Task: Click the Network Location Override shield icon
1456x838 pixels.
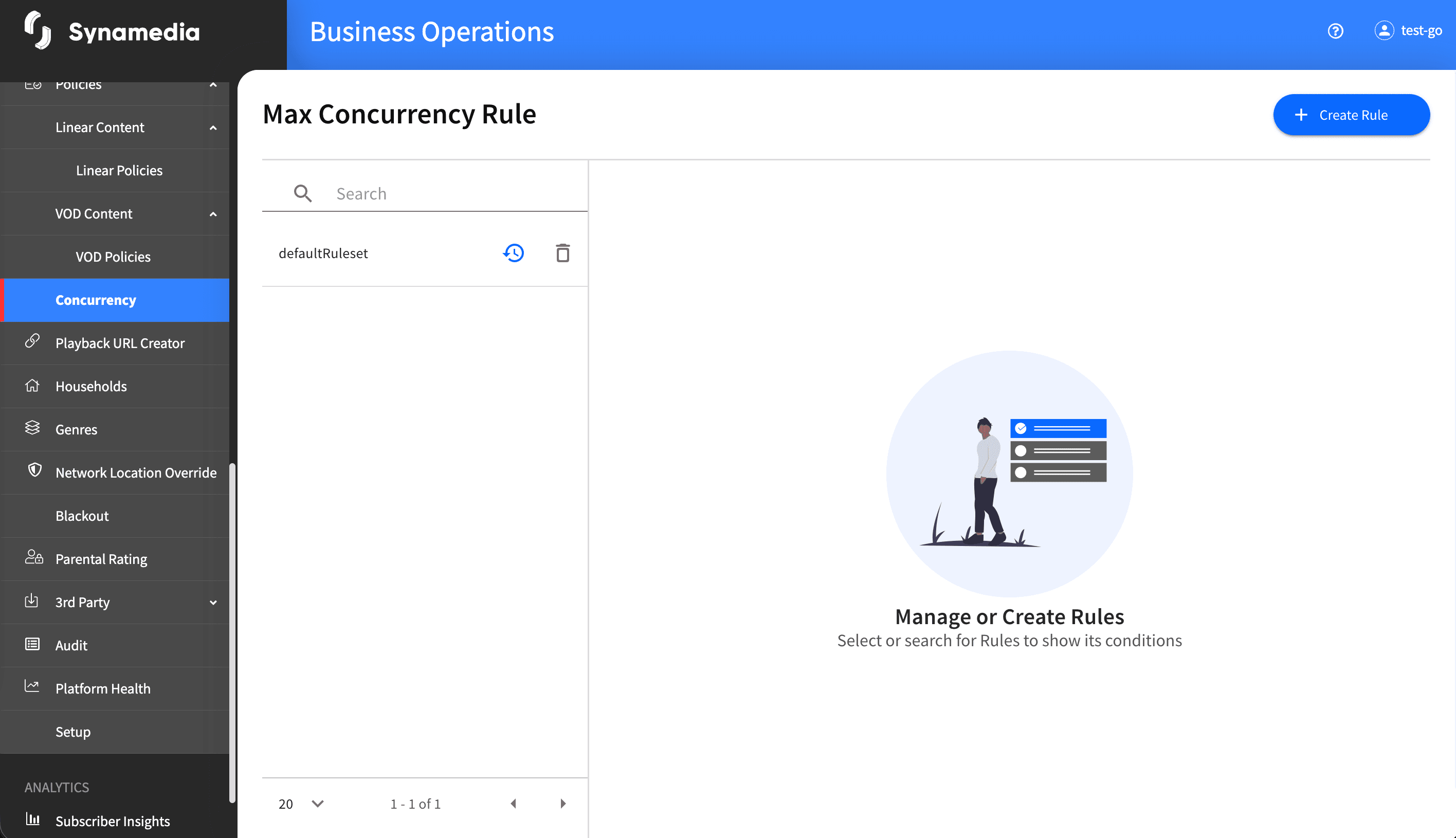Action: click(34, 470)
